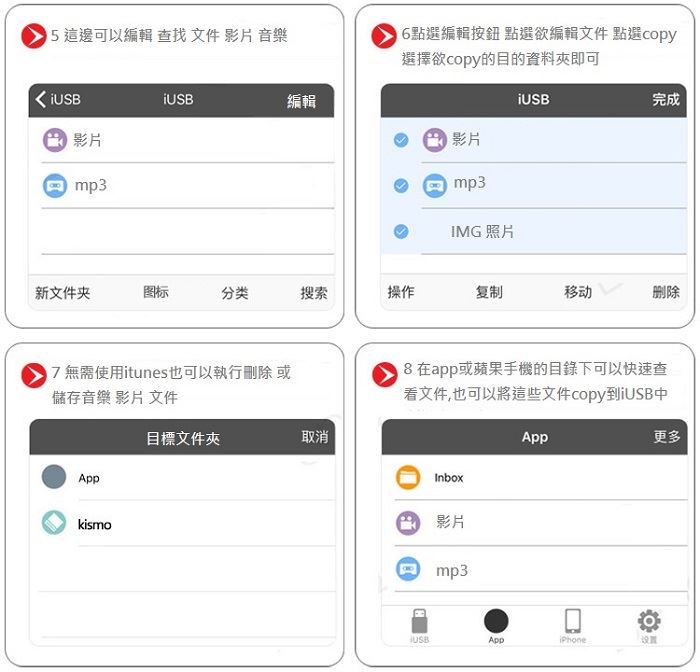
Task: Open the 更多 menu in the App header
Action: tap(667, 436)
